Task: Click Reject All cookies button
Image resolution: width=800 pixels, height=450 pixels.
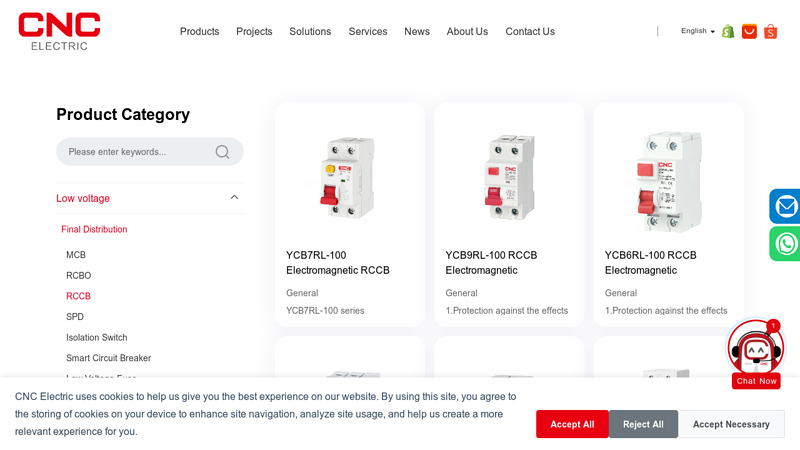Action: (643, 424)
